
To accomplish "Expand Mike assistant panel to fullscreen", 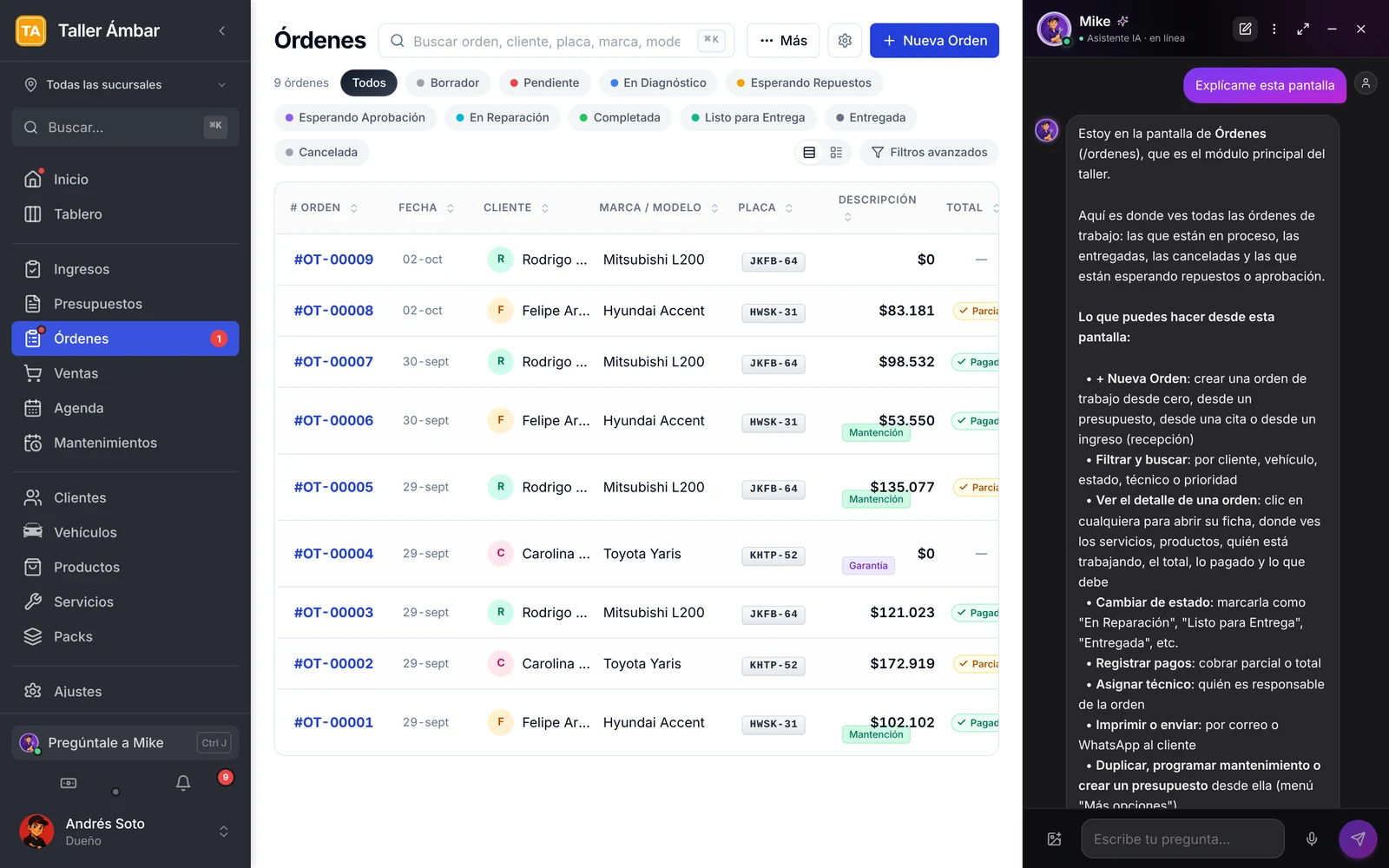I will click(x=1303, y=29).
